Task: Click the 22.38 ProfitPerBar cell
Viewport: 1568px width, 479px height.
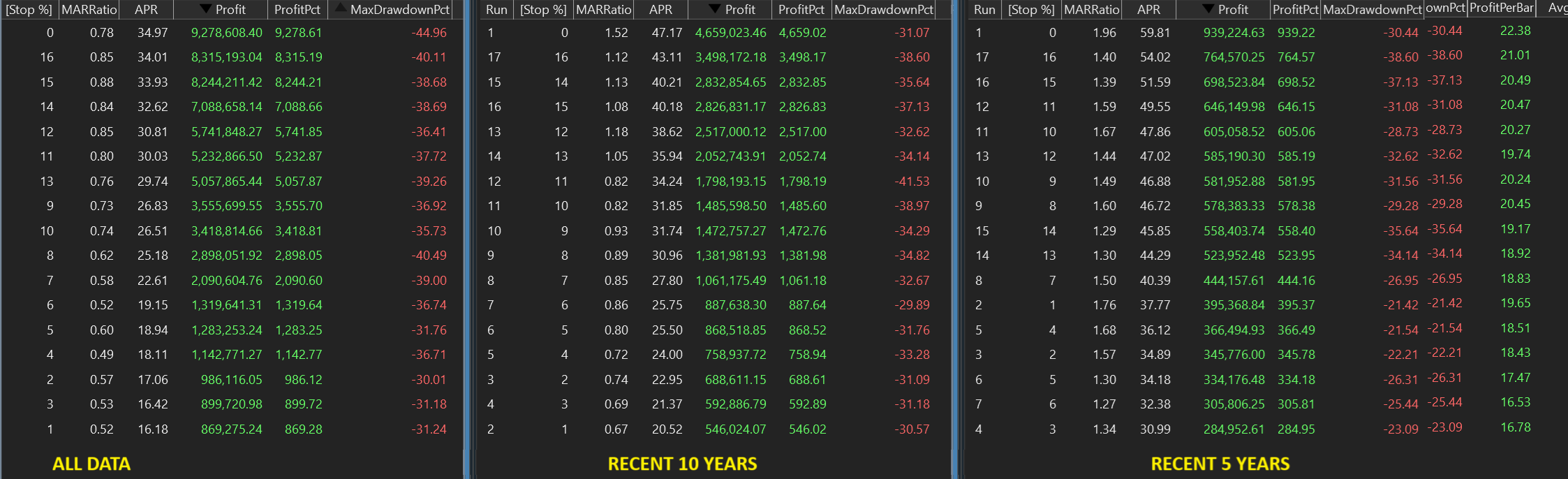Action: pyautogui.click(x=1515, y=31)
